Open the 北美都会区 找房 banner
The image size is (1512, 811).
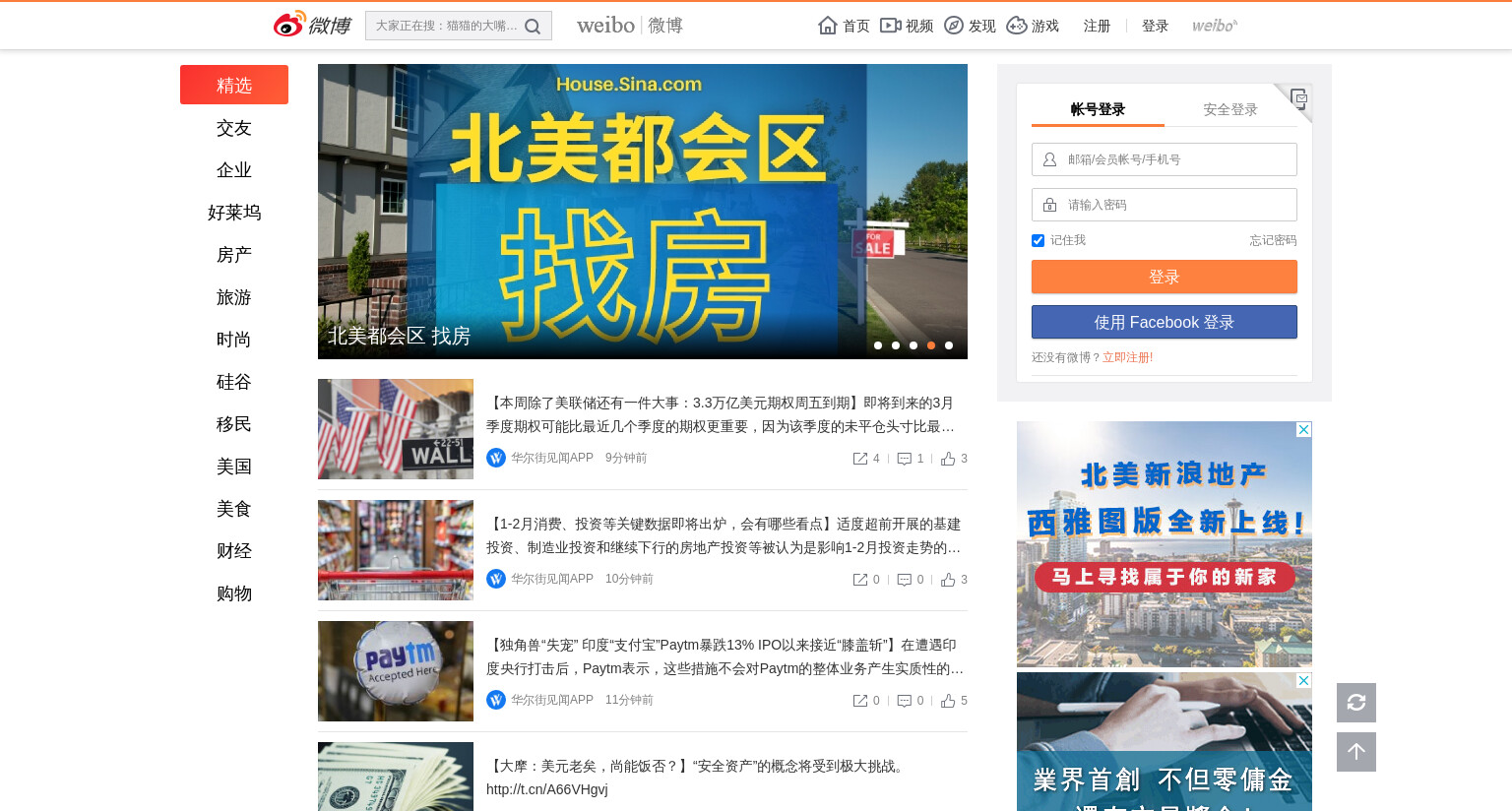(x=643, y=212)
